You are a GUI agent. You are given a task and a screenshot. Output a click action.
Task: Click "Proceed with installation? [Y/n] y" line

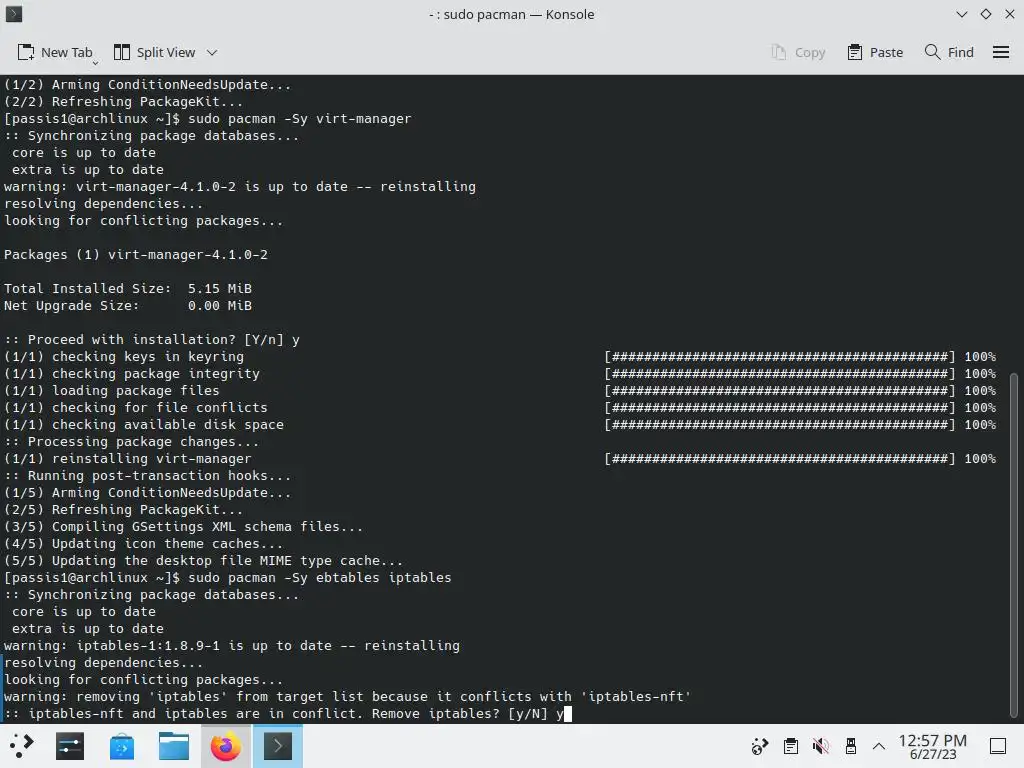click(x=152, y=340)
